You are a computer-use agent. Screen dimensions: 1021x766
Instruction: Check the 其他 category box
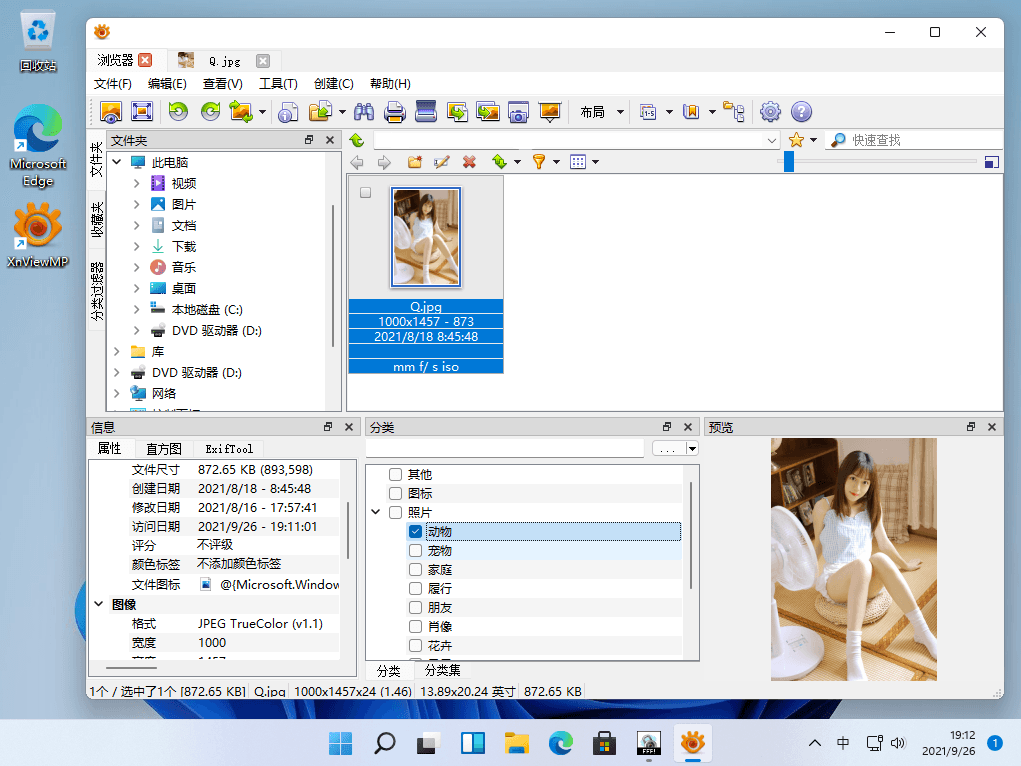click(395, 474)
